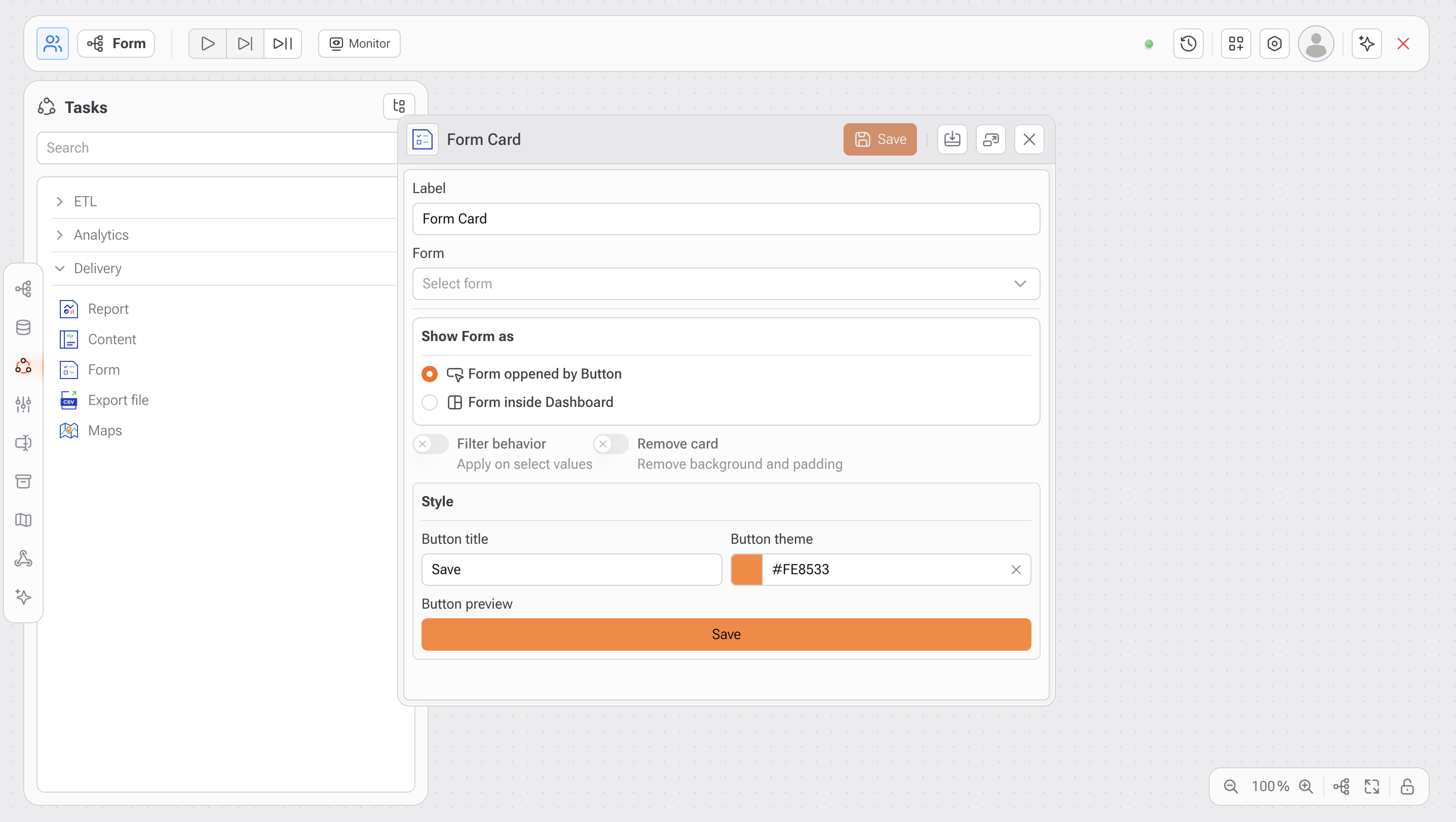Click the Button title input field
Screen dimensions: 1456x822
[571, 569]
